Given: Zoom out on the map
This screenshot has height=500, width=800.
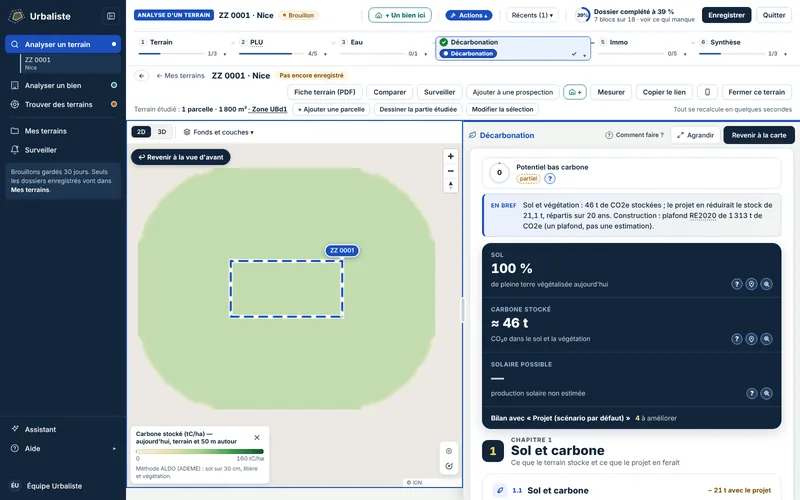Looking at the screenshot, I should point(451,171).
